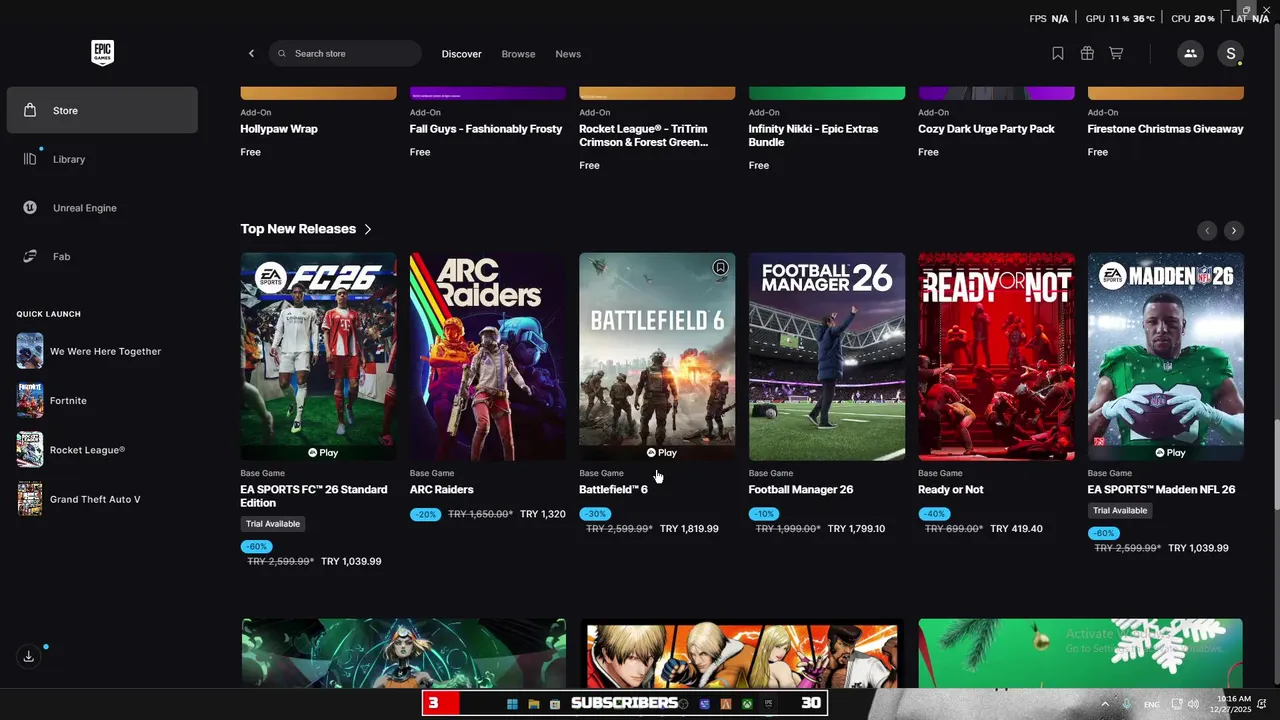Click the Search store field
This screenshot has width=1280, height=720.
[x=345, y=53]
